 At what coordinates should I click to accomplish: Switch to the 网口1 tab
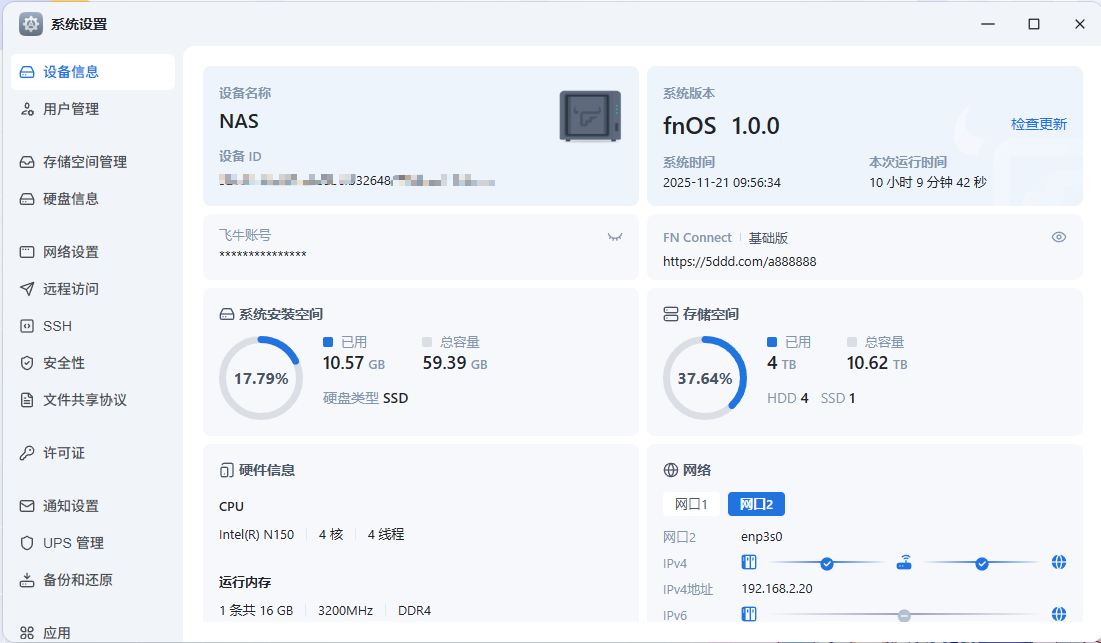coord(691,504)
